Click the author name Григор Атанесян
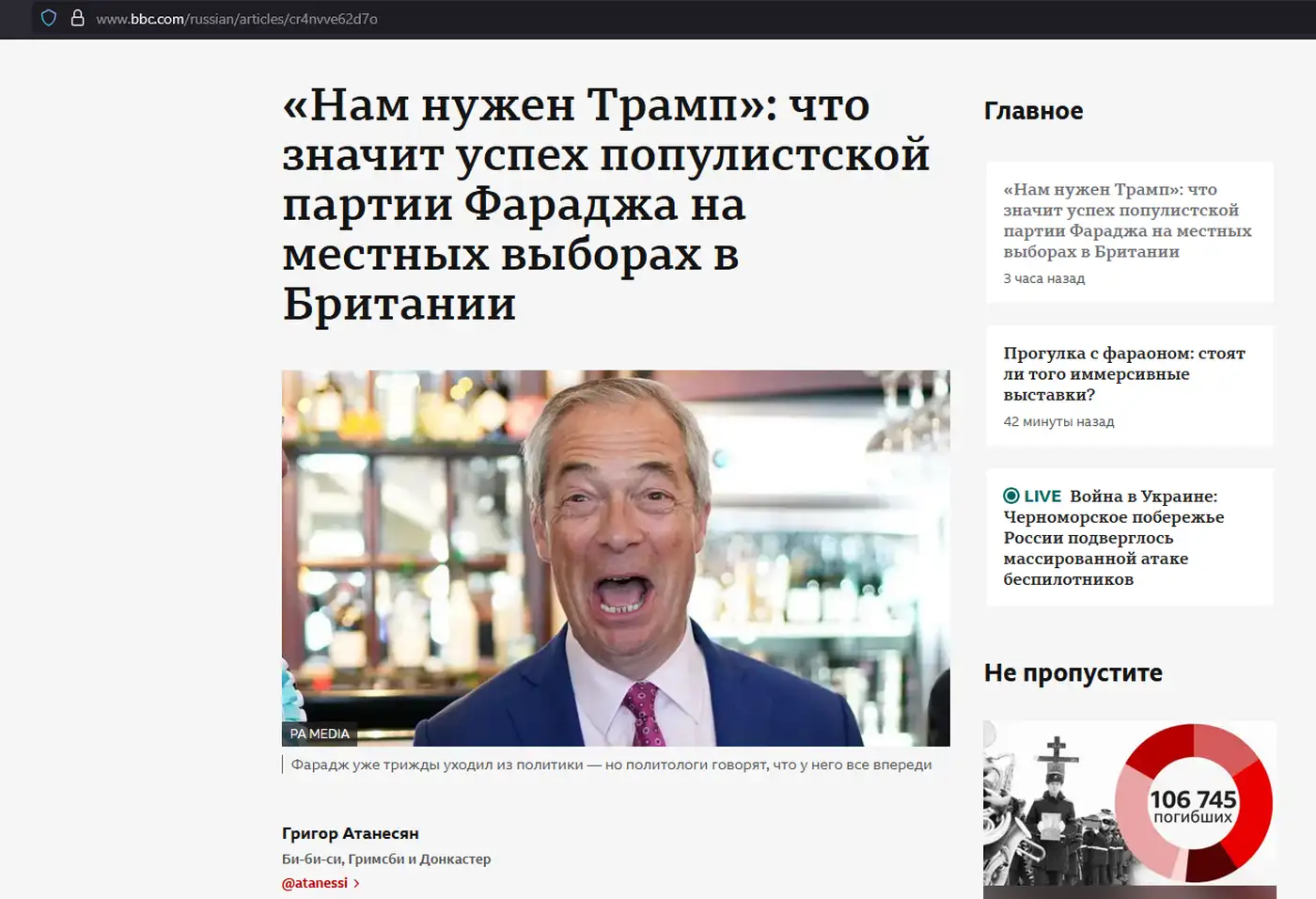Viewport: 1316px width, 899px height. pyautogui.click(x=351, y=833)
